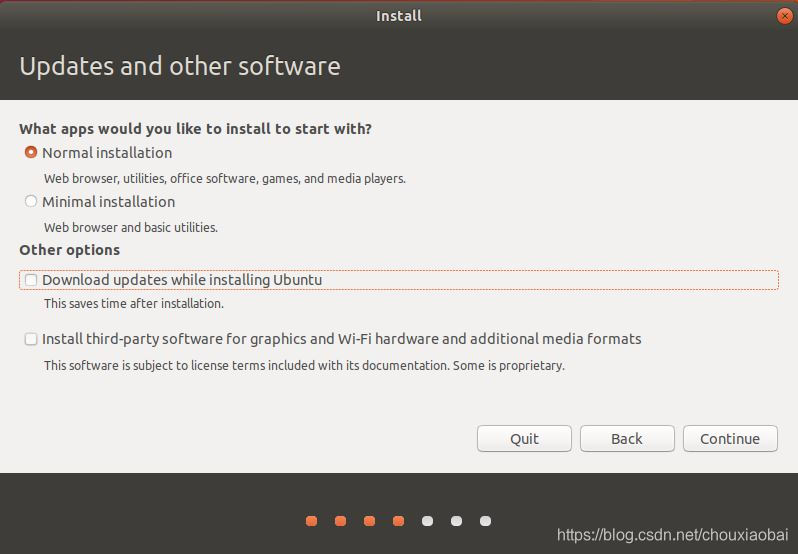
Task: Tick the Install third-party software checkbox
Action: (x=31, y=339)
